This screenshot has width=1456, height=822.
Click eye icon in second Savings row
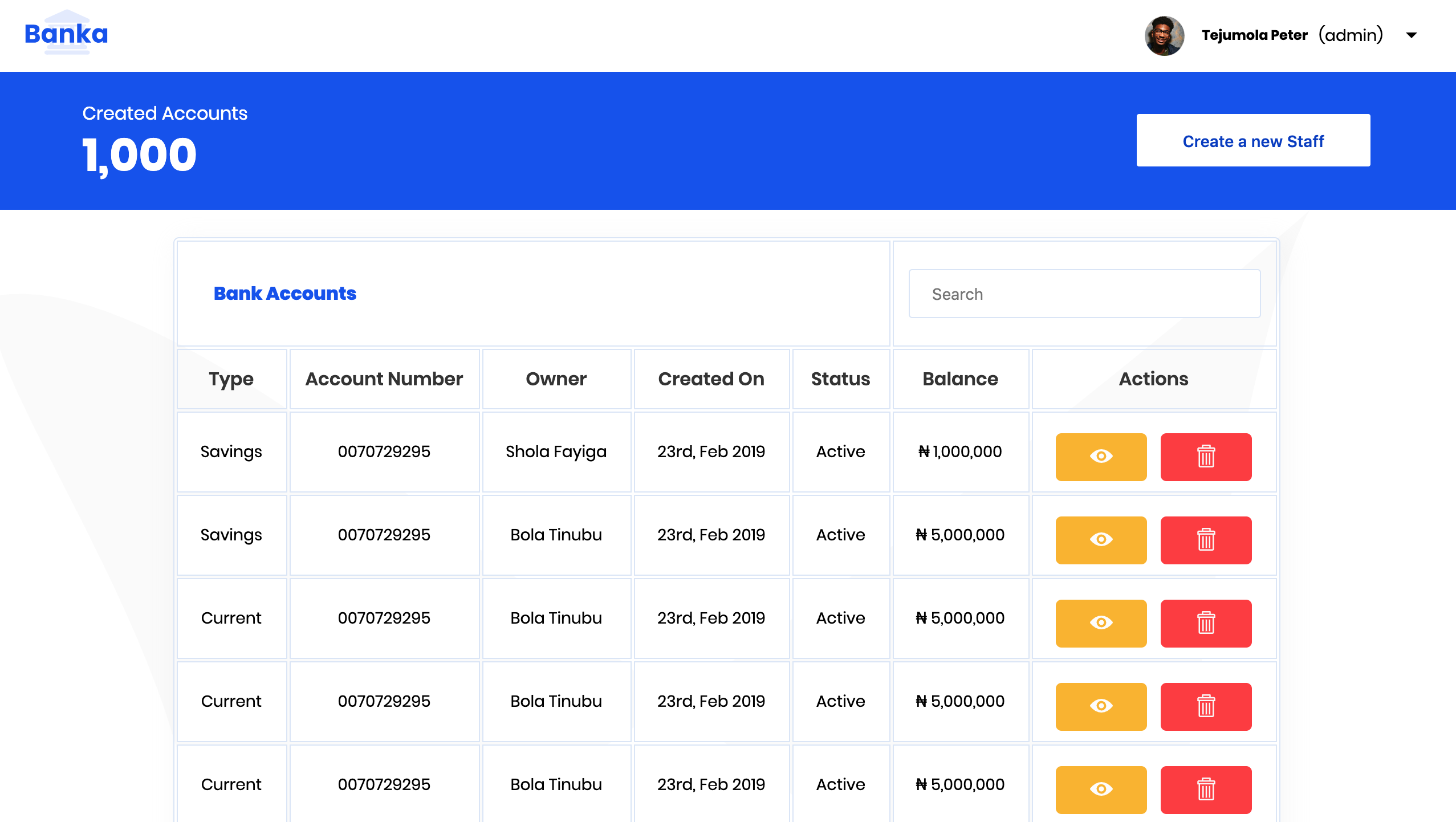coord(1101,540)
